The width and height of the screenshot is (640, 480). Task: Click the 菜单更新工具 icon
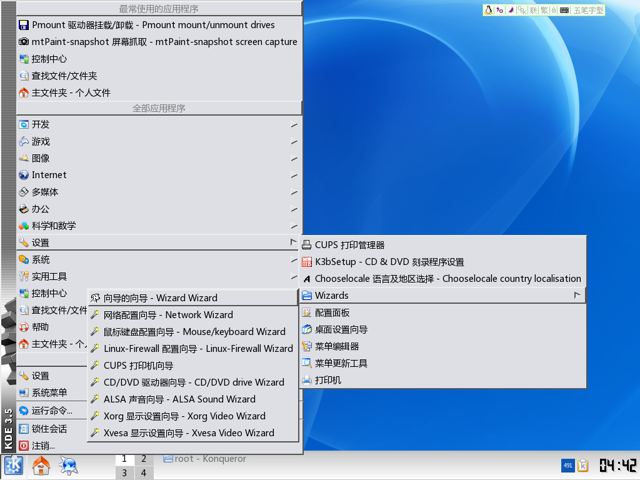307,363
